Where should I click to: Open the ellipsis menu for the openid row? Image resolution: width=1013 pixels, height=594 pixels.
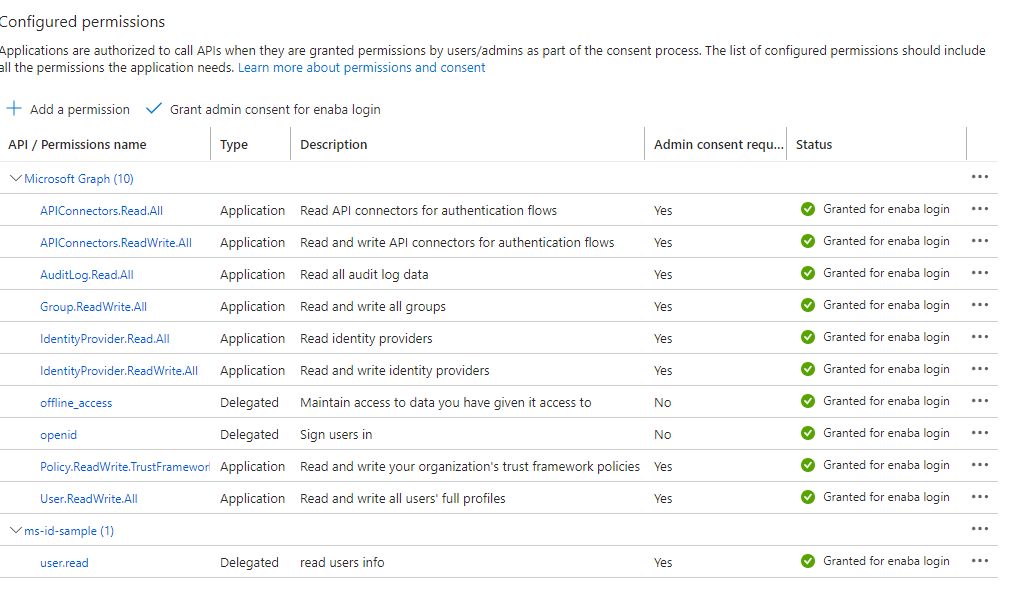pos(980,433)
